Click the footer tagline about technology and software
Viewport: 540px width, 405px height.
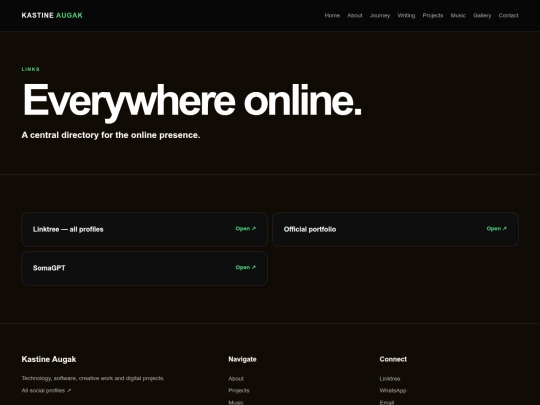pyautogui.click(x=93, y=378)
